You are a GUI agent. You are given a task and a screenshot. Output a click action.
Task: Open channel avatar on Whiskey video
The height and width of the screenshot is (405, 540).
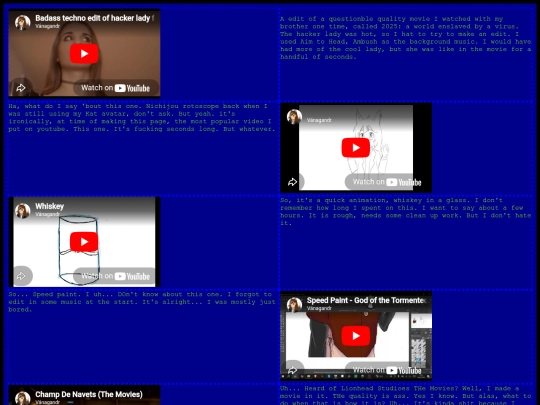pyautogui.click(x=22, y=211)
